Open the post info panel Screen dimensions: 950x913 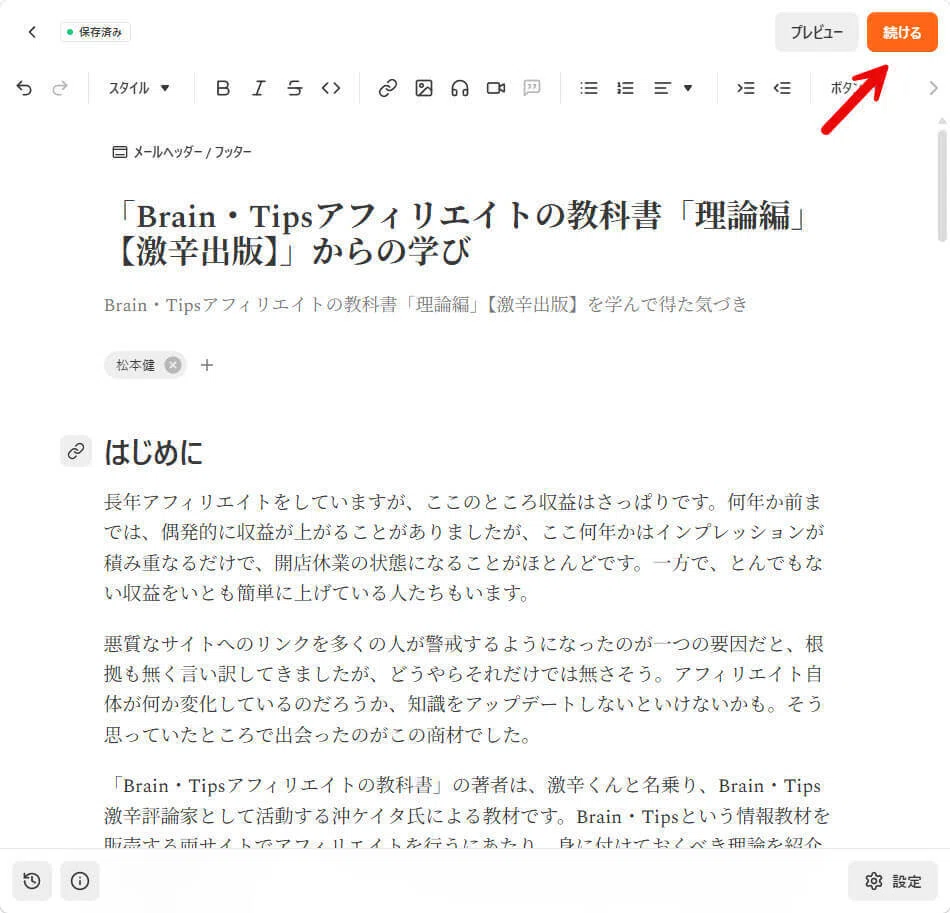(x=80, y=880)
